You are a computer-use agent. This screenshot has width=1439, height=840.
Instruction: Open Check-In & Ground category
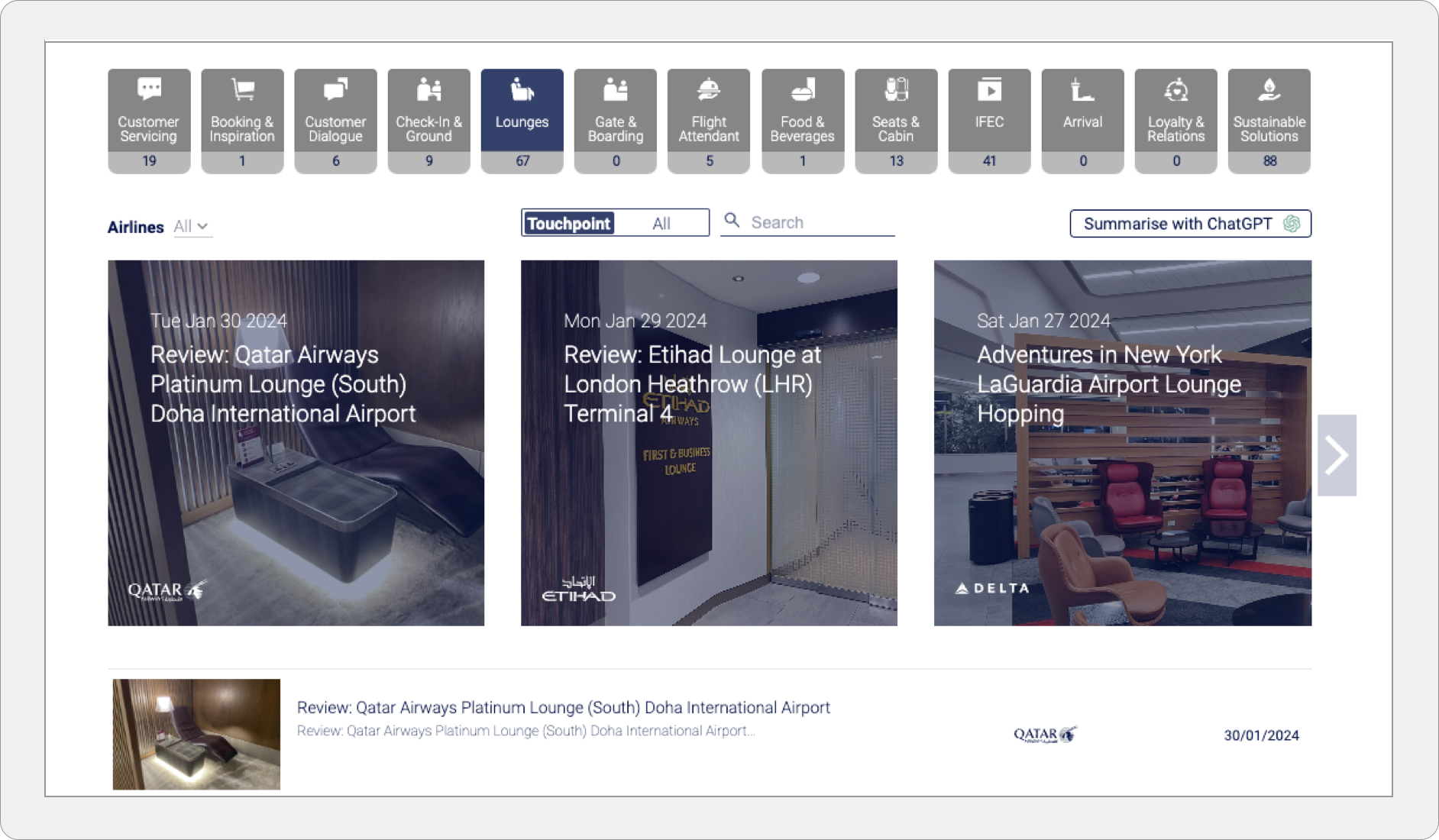(x=428, y=121)
